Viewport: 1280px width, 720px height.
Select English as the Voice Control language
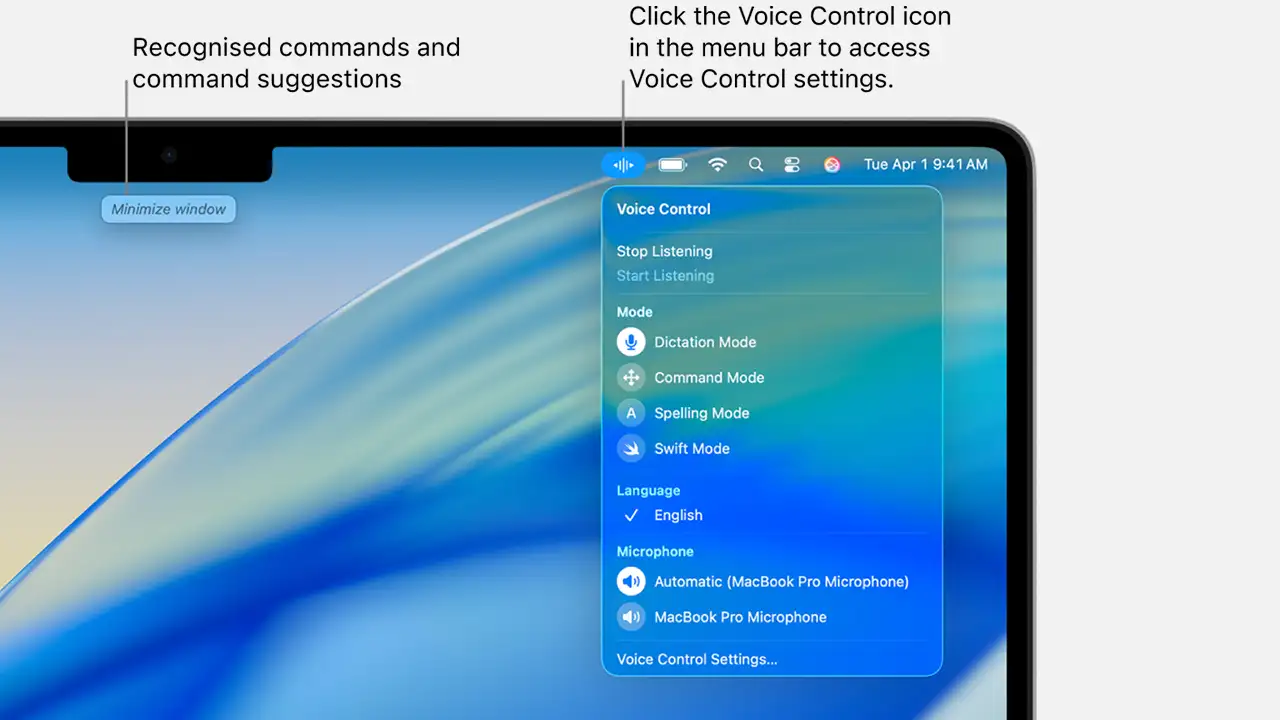[678, 515]
